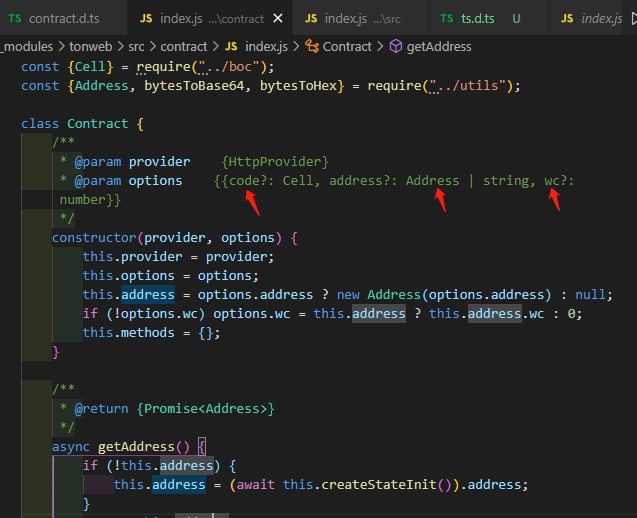Click the null literal in address line
This screenshot has width=637, height=518.
coord(590,295)
